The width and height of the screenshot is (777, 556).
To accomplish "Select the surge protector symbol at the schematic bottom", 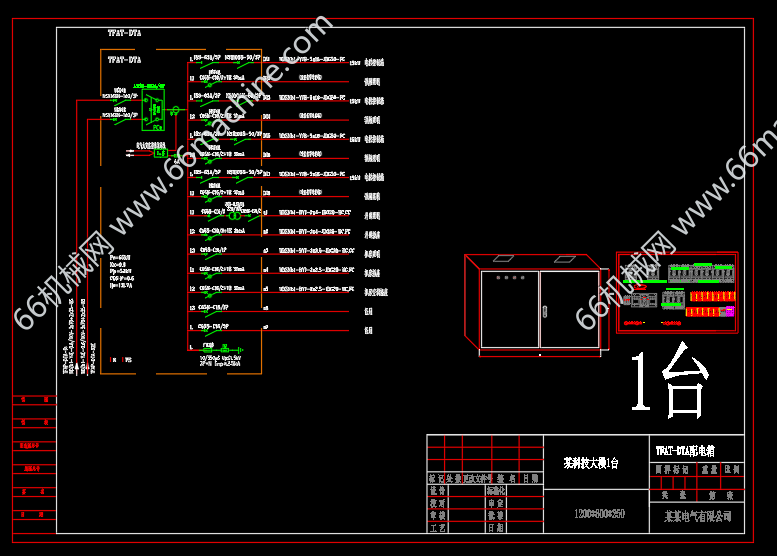I will pos(208,348).
